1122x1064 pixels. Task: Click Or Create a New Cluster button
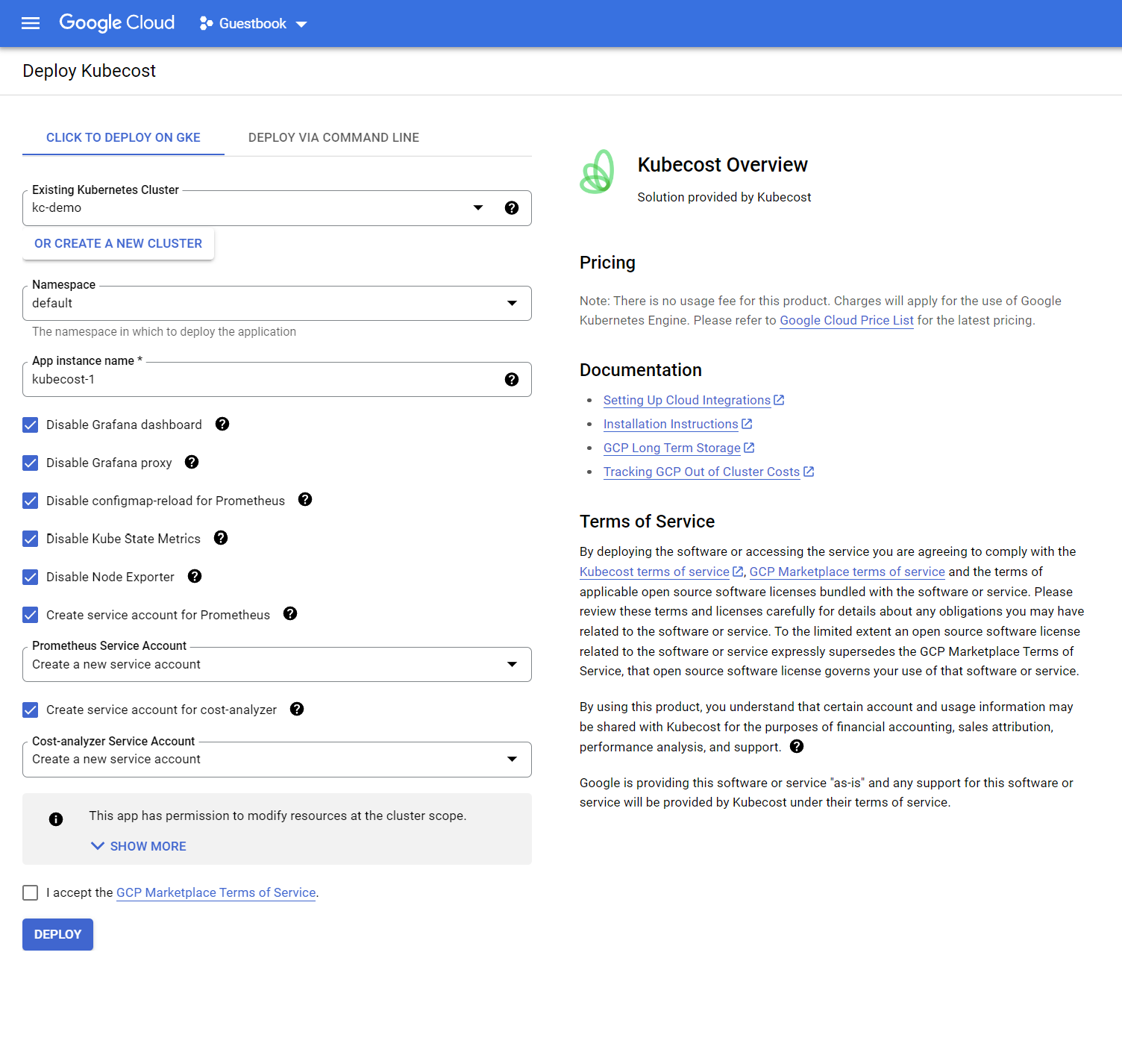point(118,244)
